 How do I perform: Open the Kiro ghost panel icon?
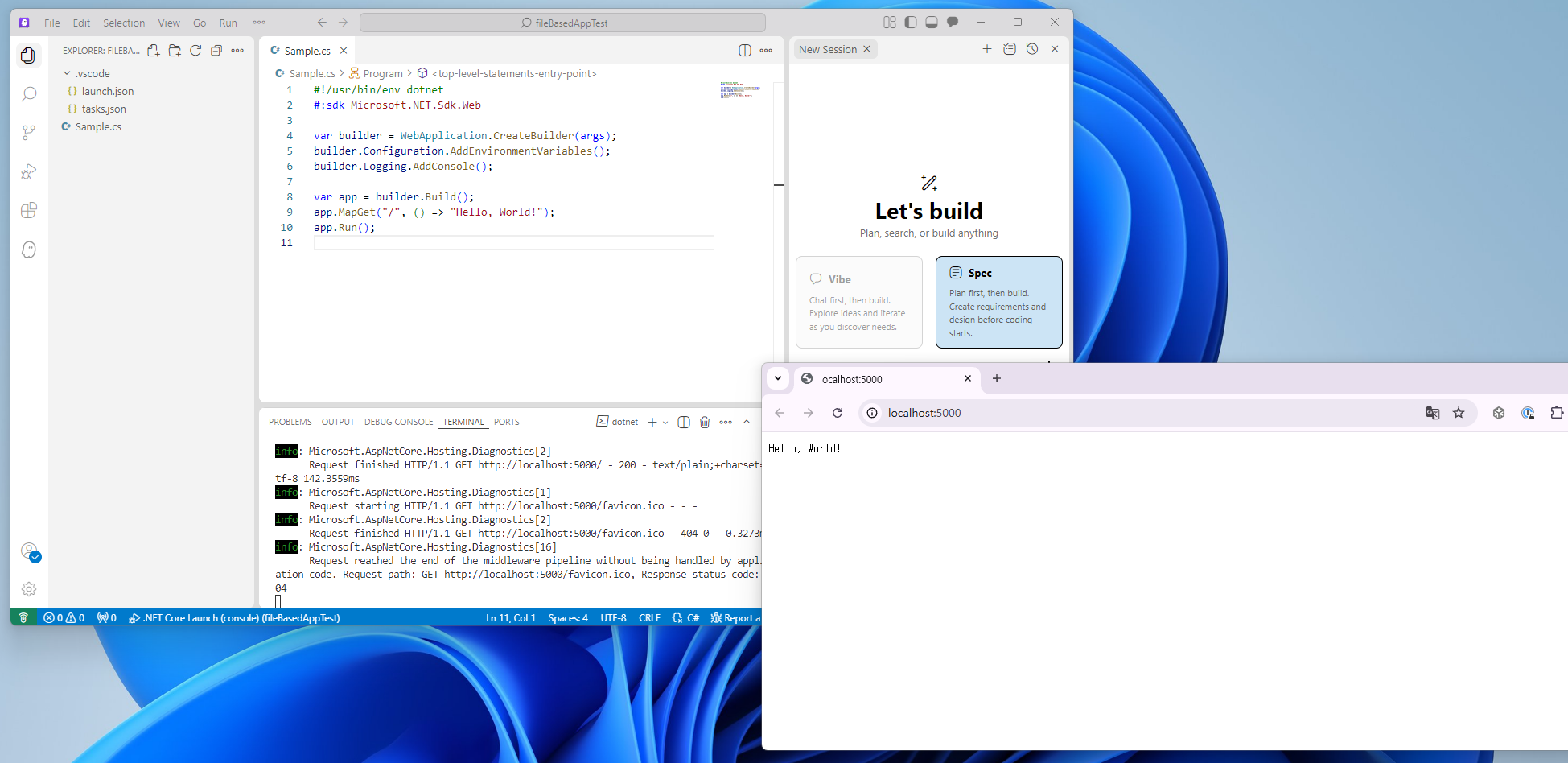pos(28,250)
